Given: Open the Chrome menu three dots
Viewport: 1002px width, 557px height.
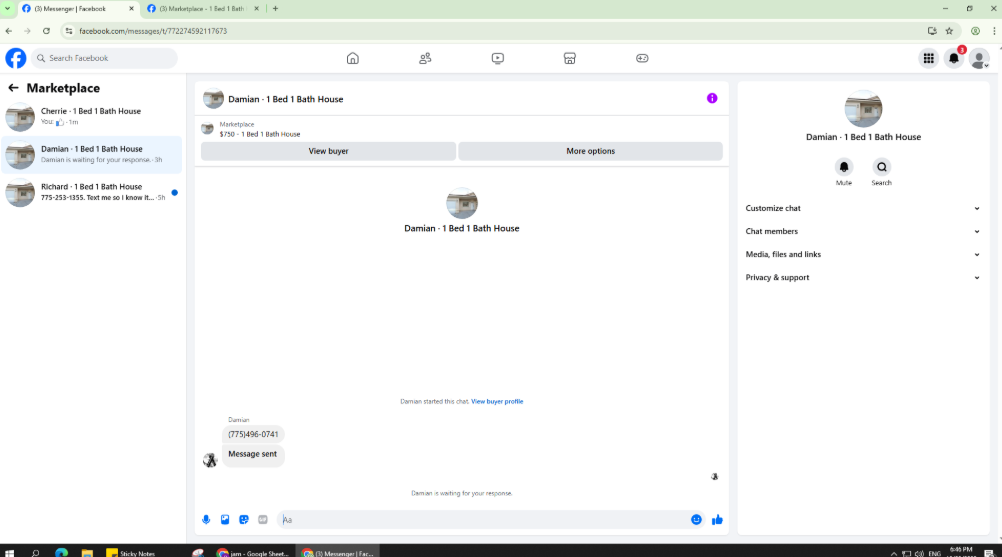Looking at the screenshot, I should click(994, 31).
